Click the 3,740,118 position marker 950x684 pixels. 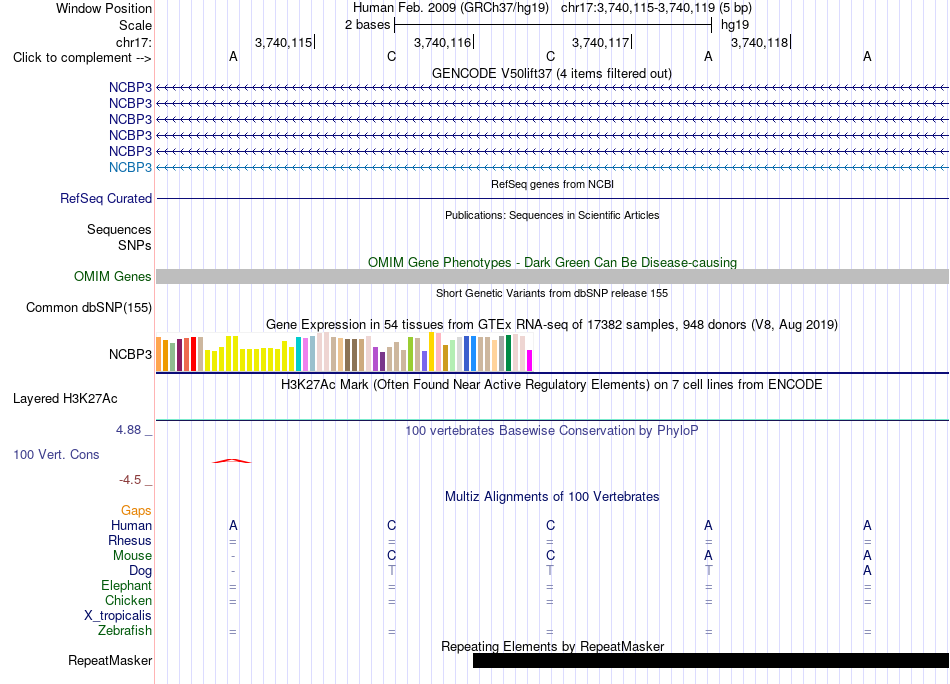pyautogui.click(x=759, y=42)
